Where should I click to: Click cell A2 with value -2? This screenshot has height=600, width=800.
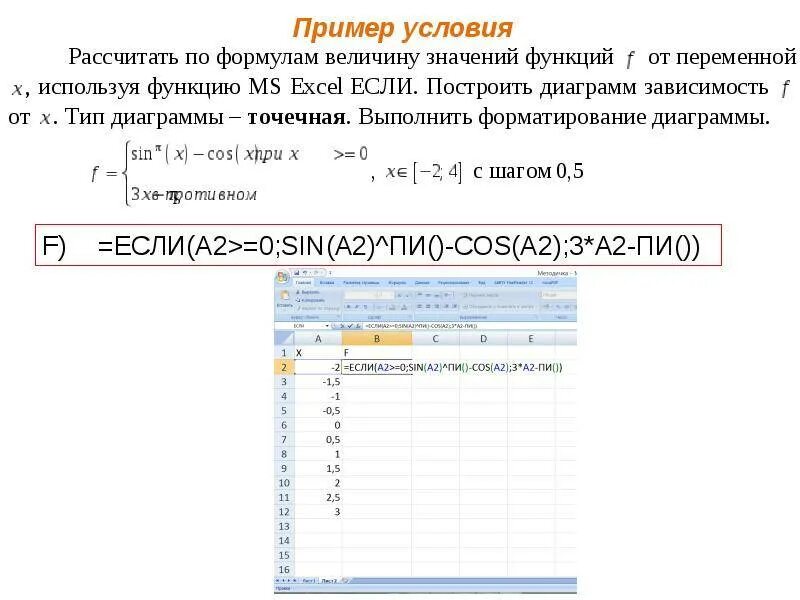point(318,367)
